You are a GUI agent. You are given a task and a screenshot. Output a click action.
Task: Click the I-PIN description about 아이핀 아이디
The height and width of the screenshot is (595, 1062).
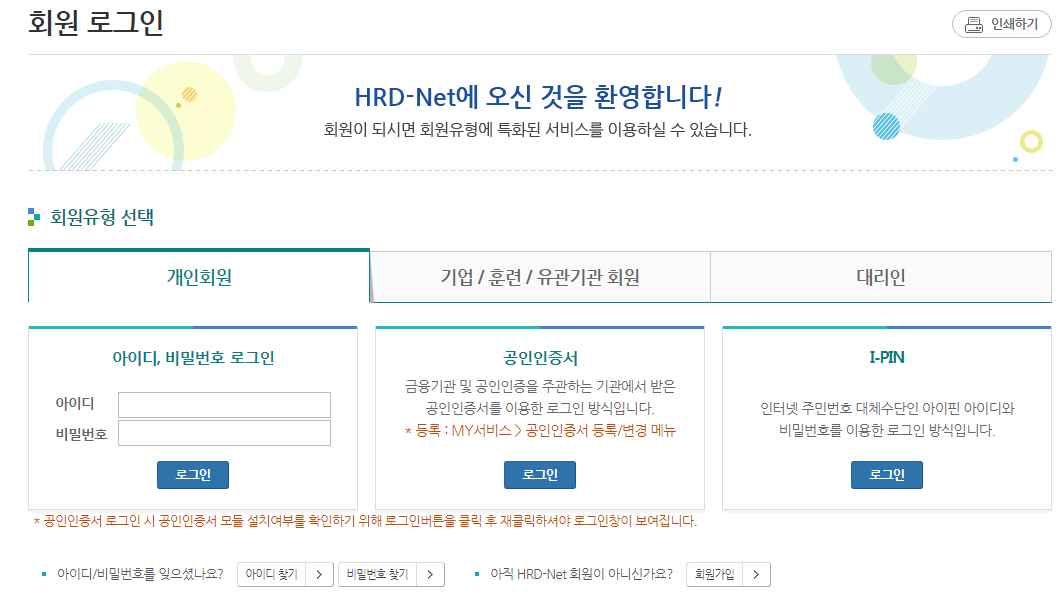(x=887, y=419)
